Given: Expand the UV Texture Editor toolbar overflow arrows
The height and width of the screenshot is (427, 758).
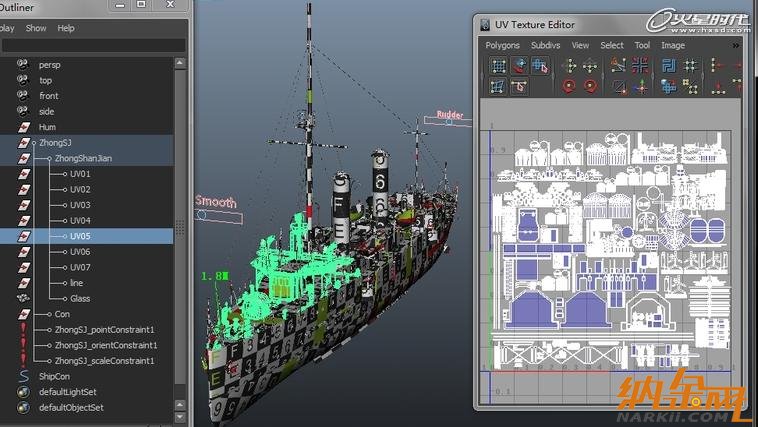Looking at the screenshot, I should pos(736,45).
